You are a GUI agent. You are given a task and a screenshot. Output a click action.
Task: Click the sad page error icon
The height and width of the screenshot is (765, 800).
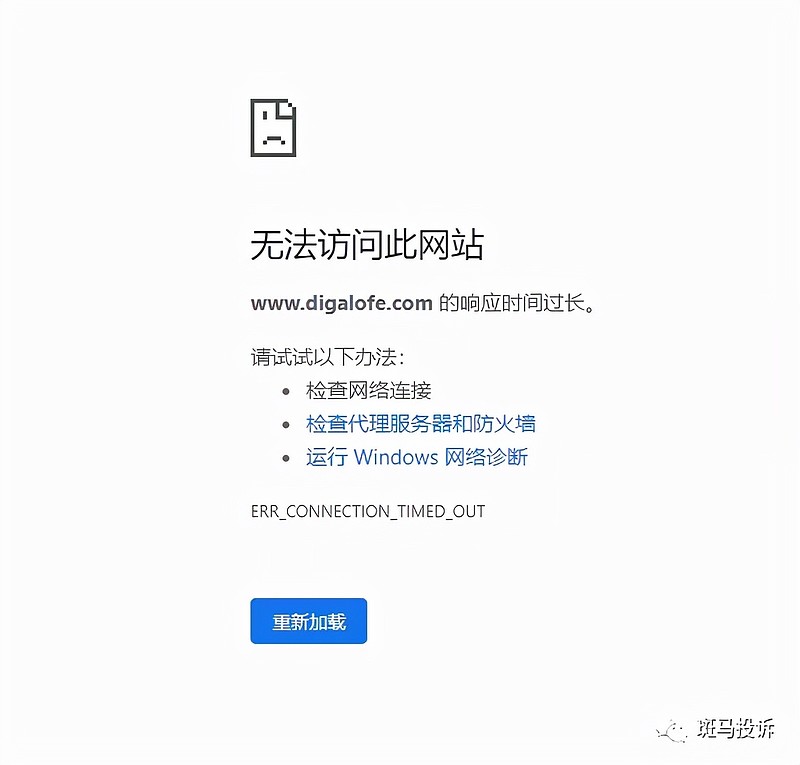click(x=273, y=128)
